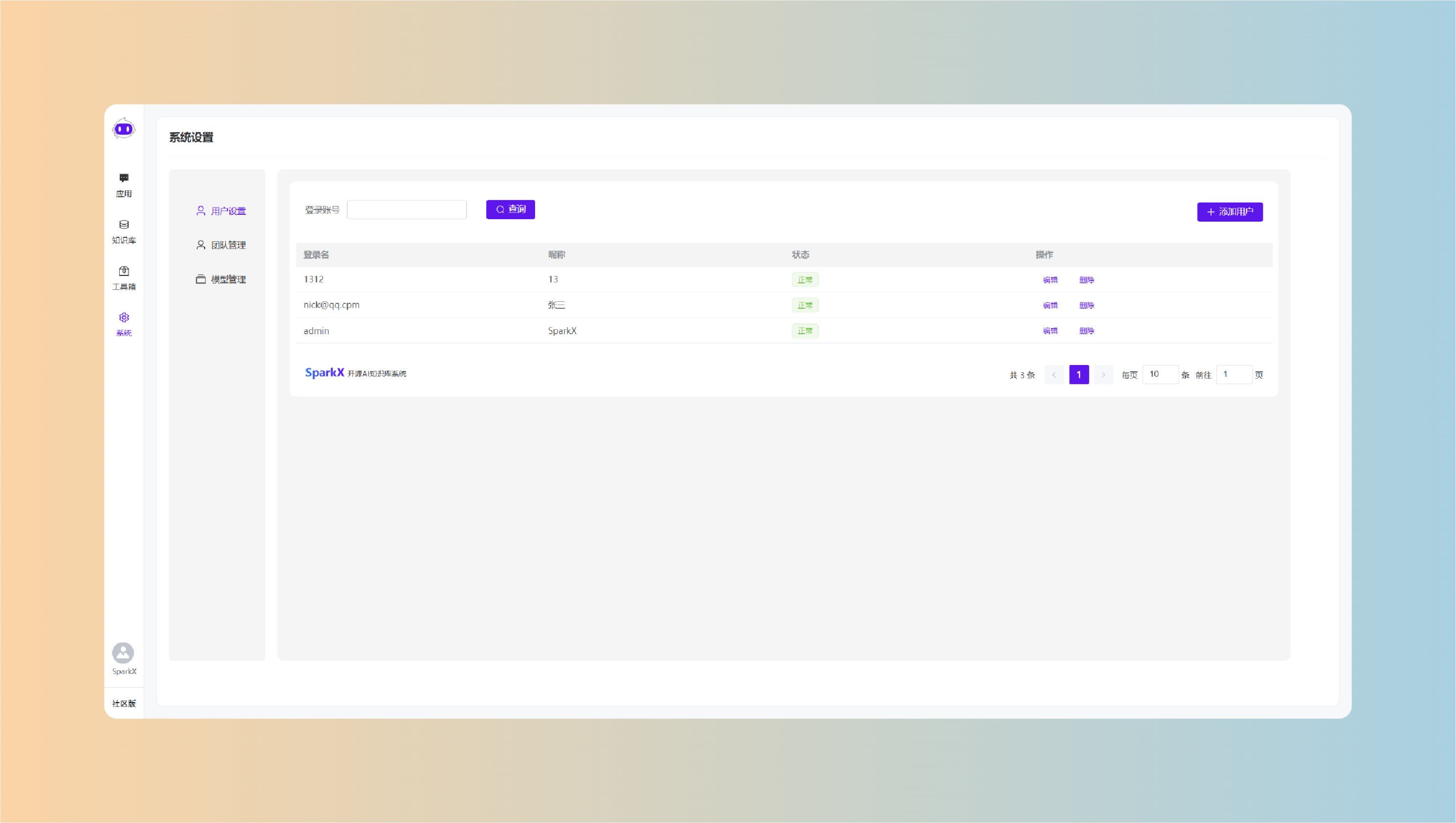Image resolution: width=1456 pixels, height=823 pixels.
Task: Click the SparkX user avatar icon
Action: point(123,653)
